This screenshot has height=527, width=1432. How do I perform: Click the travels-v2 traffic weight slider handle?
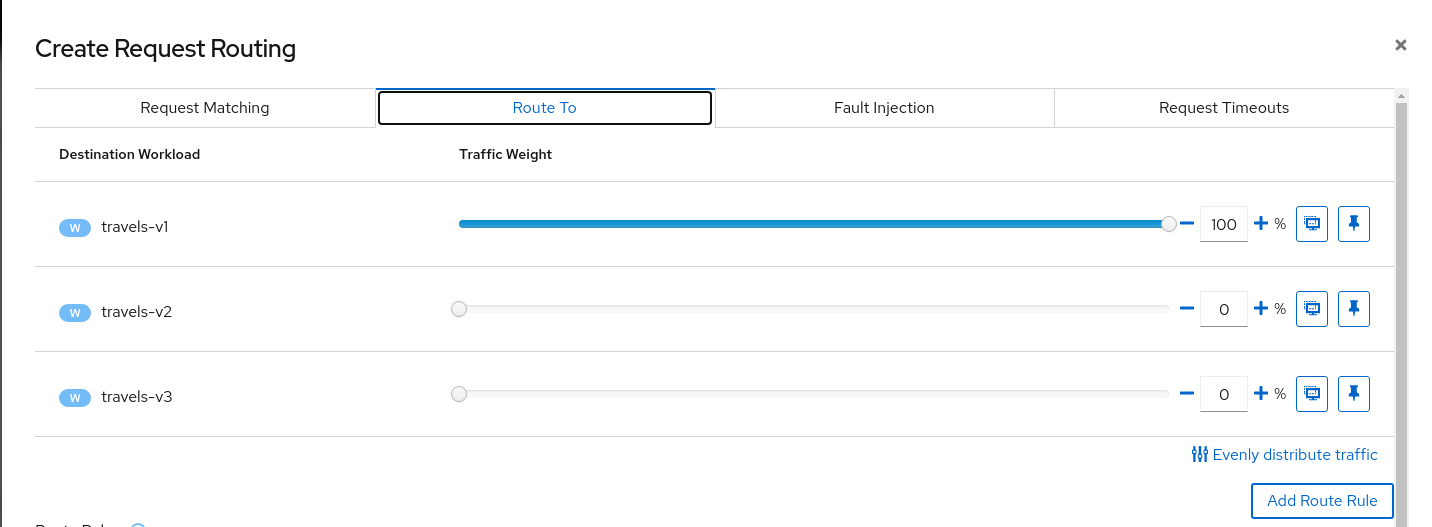[459, 309]
